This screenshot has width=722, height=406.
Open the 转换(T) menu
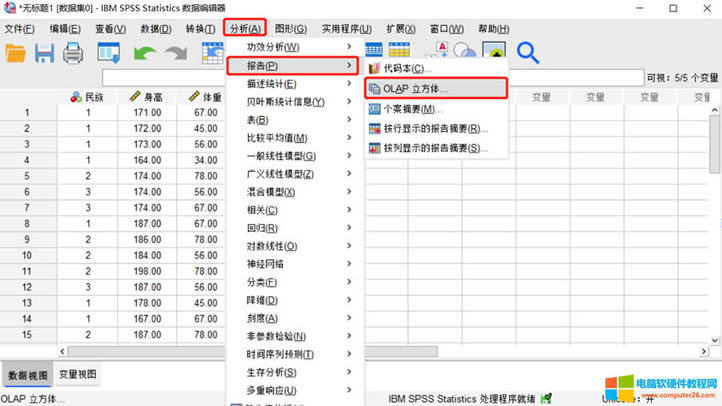200,29
